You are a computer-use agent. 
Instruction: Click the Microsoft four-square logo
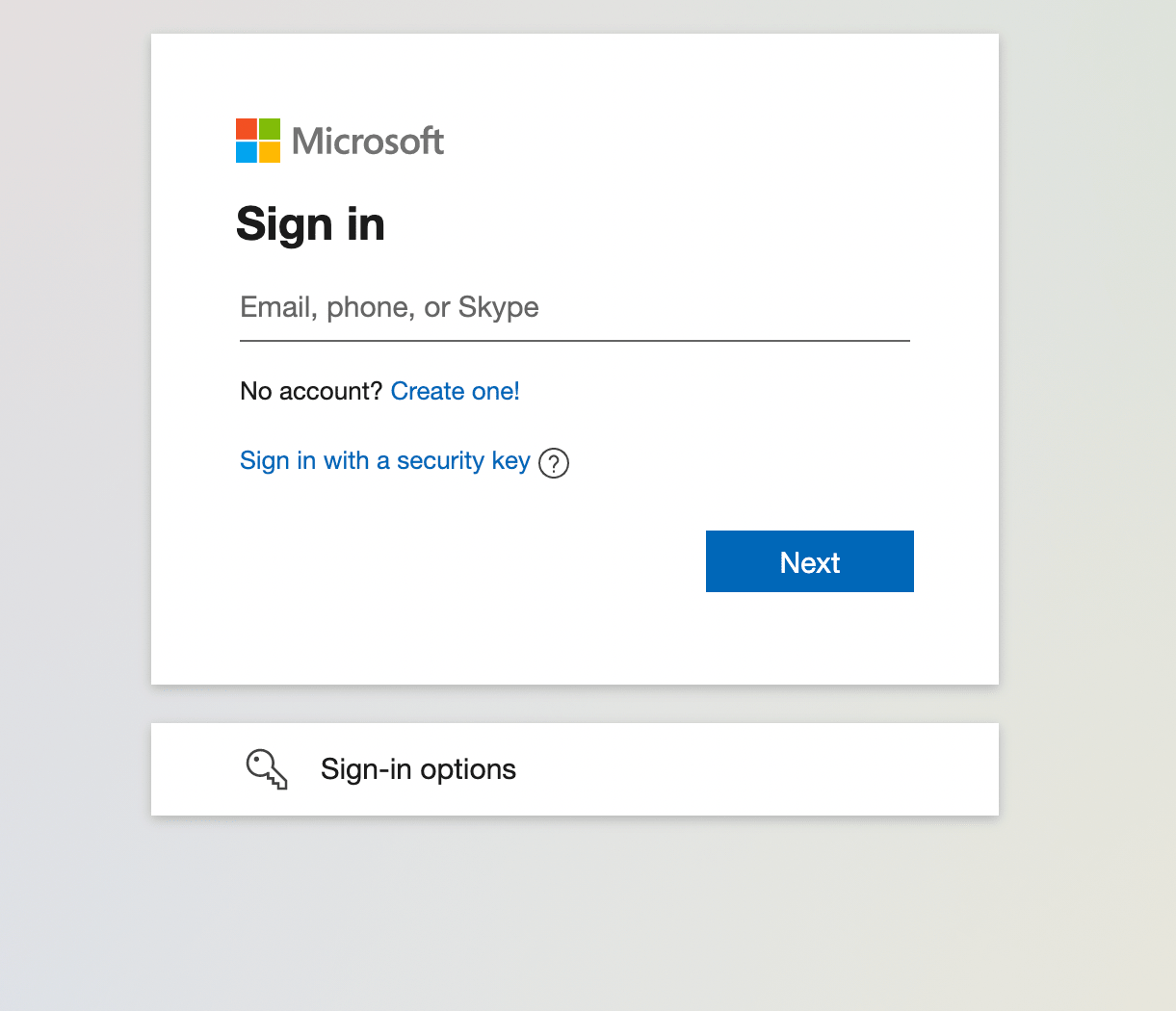click(258, 141)
